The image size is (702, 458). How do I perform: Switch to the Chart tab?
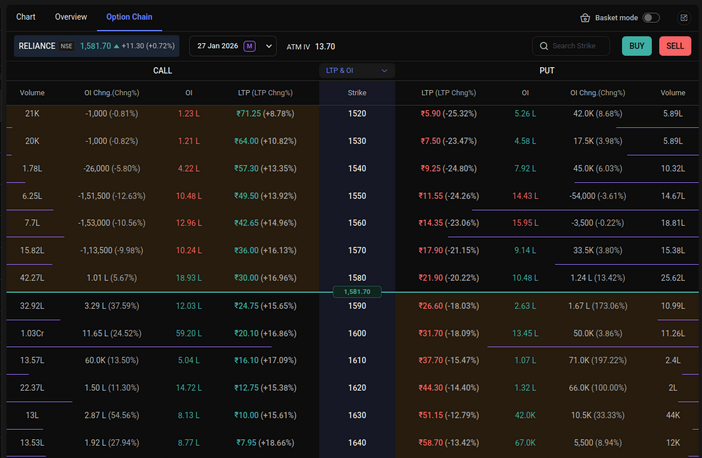pos(25,17)
